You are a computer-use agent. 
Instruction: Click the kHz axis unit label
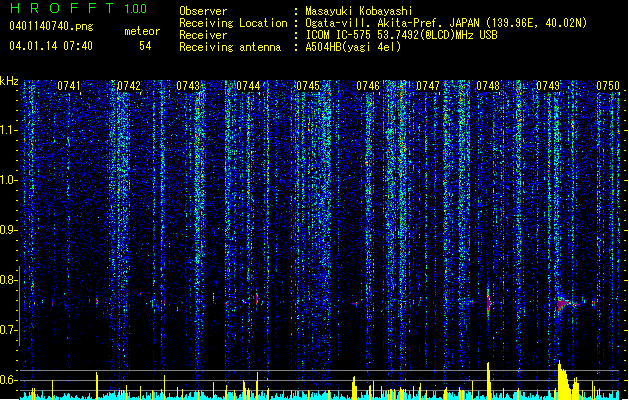(x=9, y=81)
